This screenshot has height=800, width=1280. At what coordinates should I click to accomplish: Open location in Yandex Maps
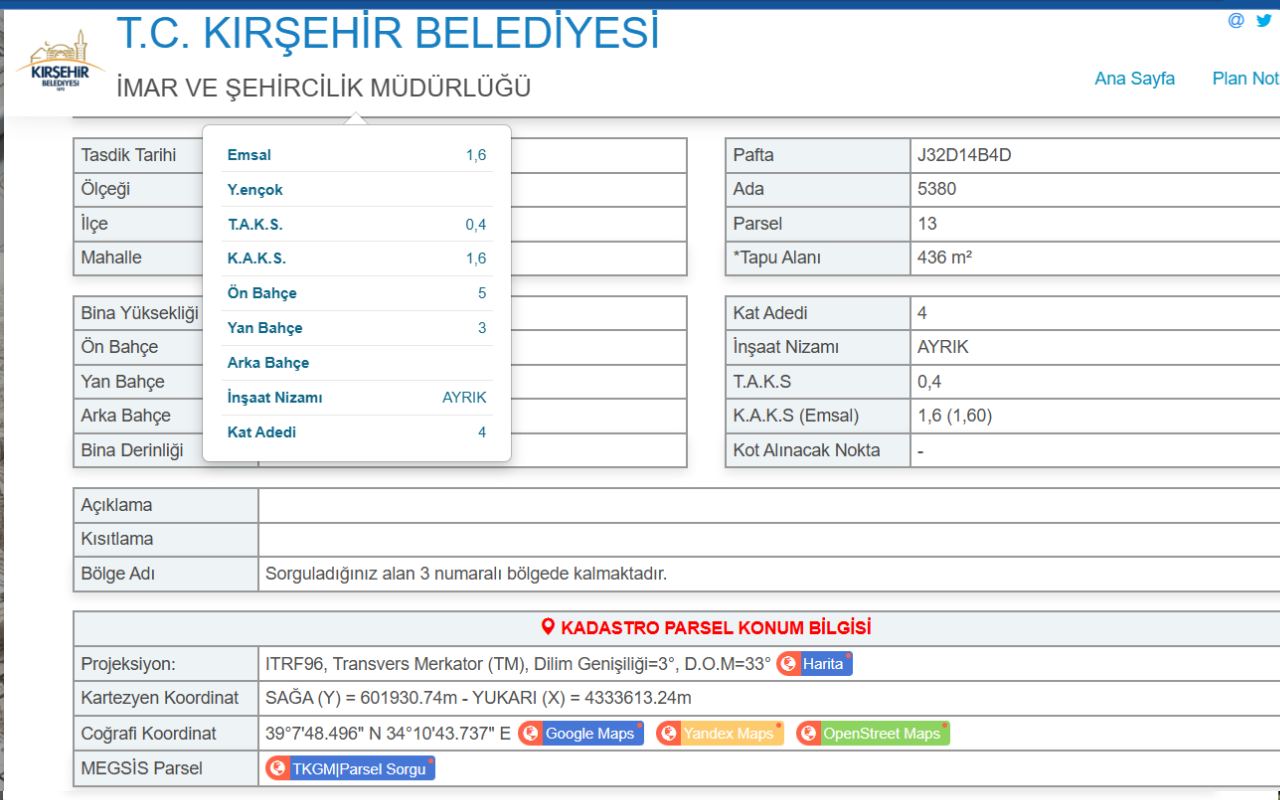pos(728,734)
